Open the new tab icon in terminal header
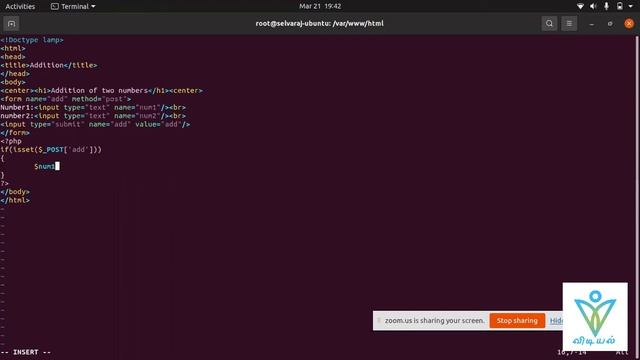Screen dimensions: 640x360 coord(11,24)
